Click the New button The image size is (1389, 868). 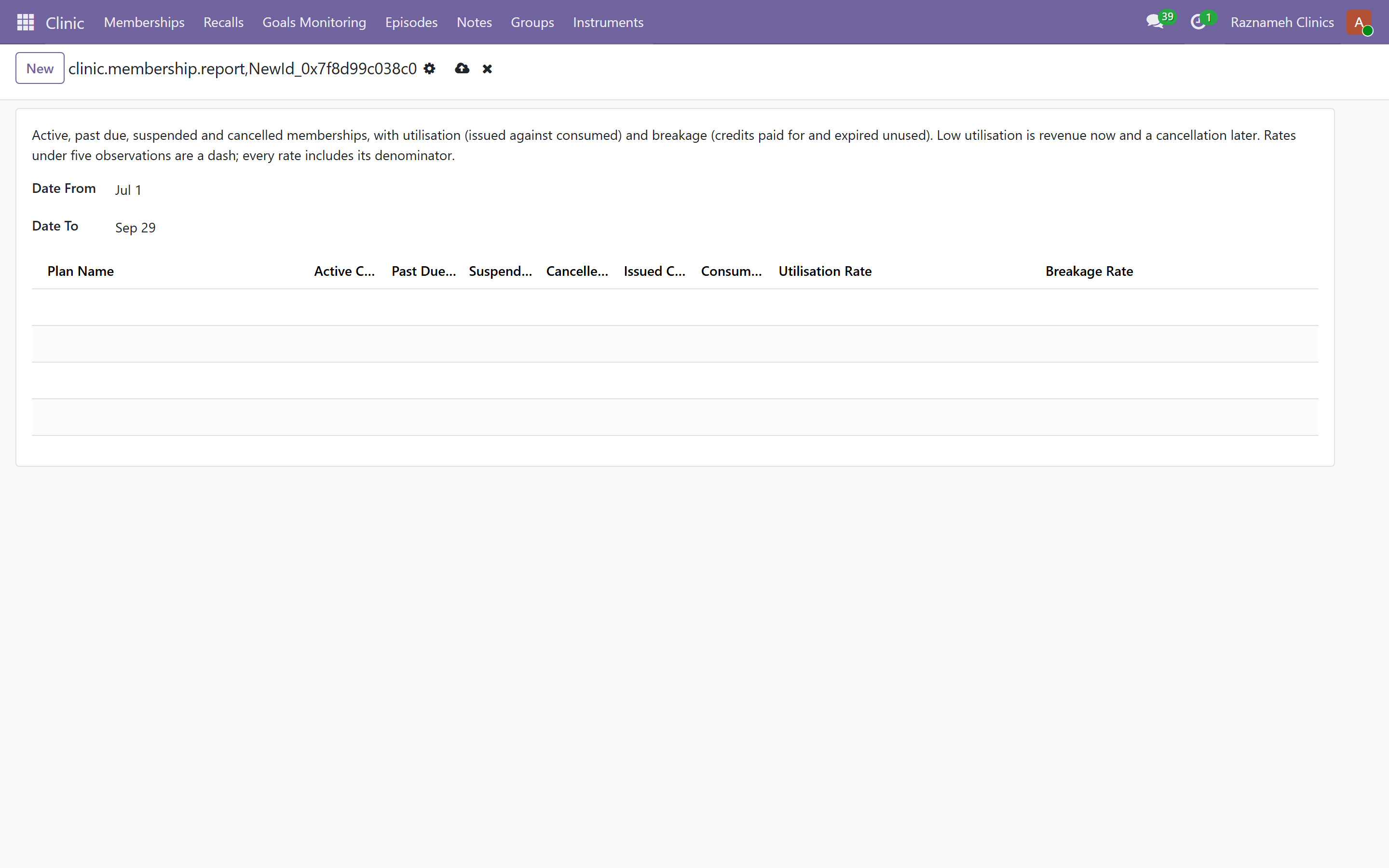[40, 68]
